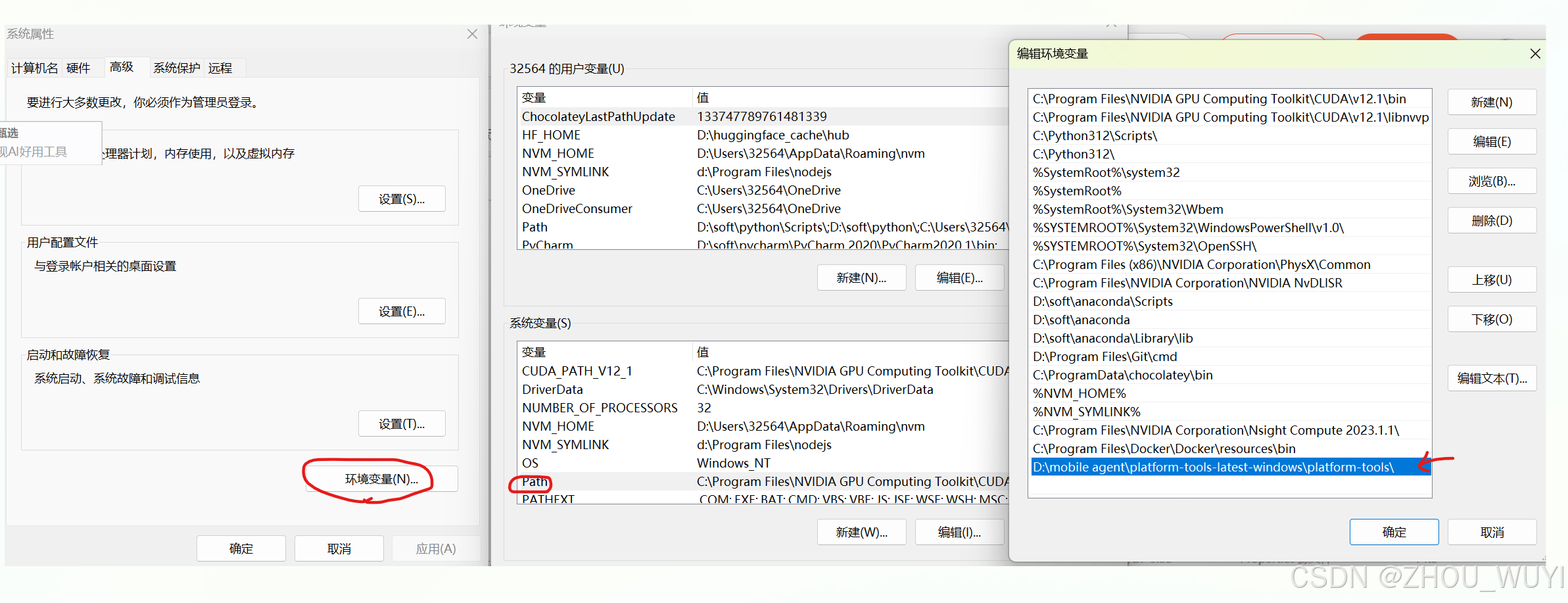Click 取消 in 系统属性 window
Screen dimensions: 1568x603
pyautogui.click(x=339, y=548)
